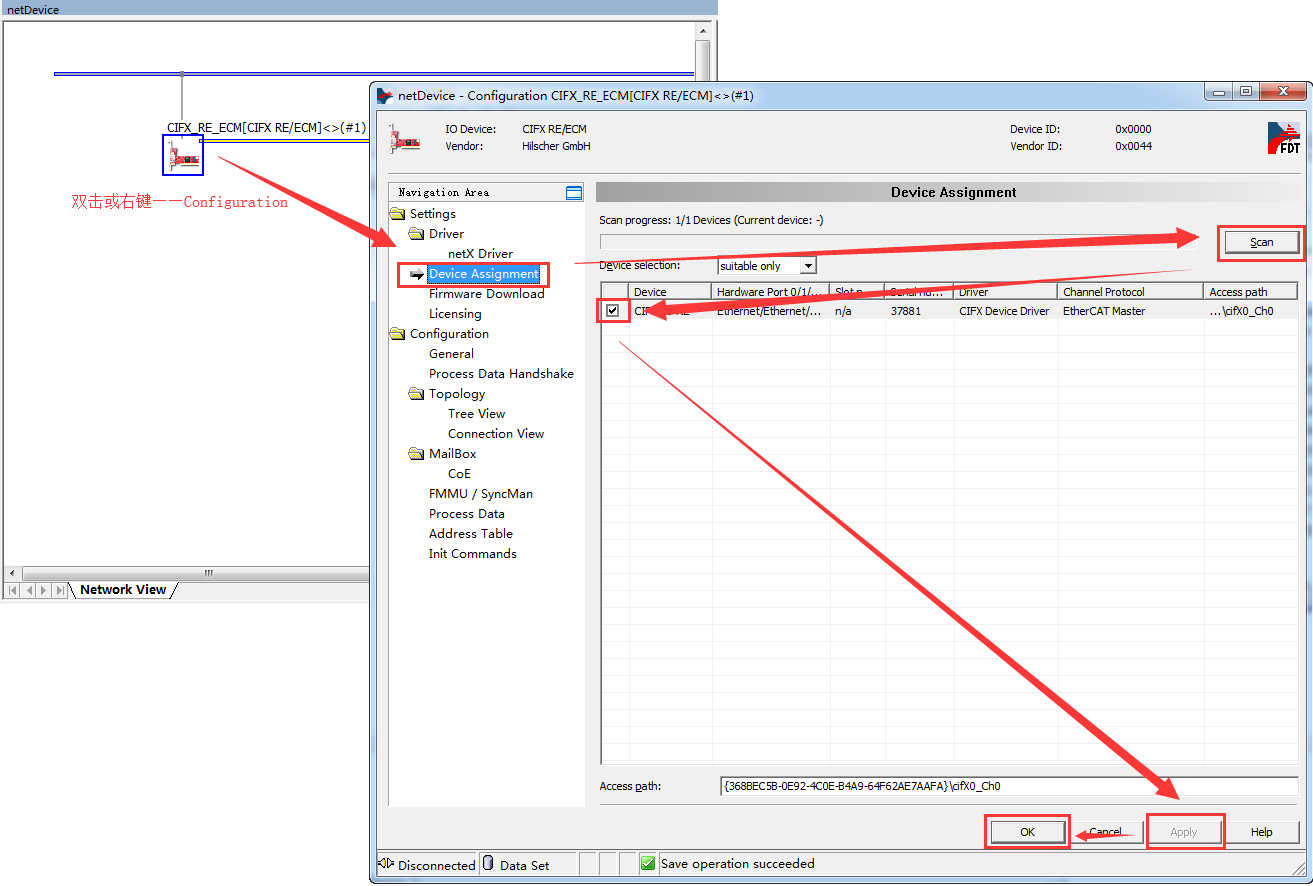The height and width of the screenshot is (886, 1313).
Task: Click the Cancel button
Action: [1105, 832]
